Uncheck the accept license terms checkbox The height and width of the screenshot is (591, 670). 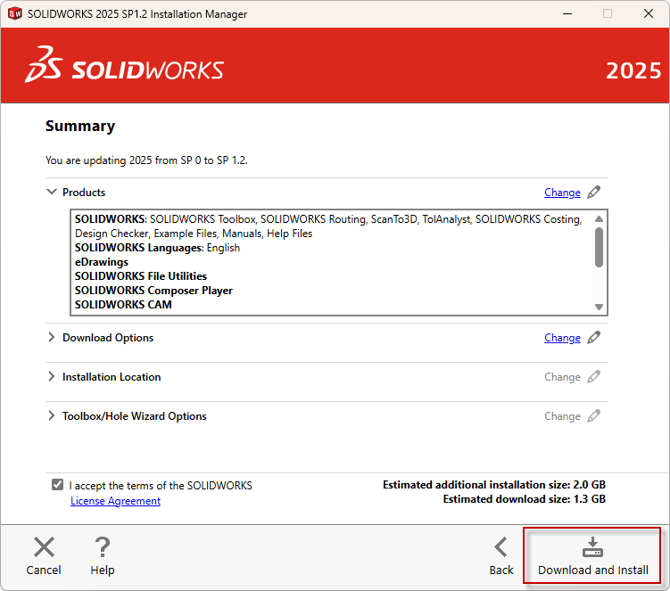[57, 485]
